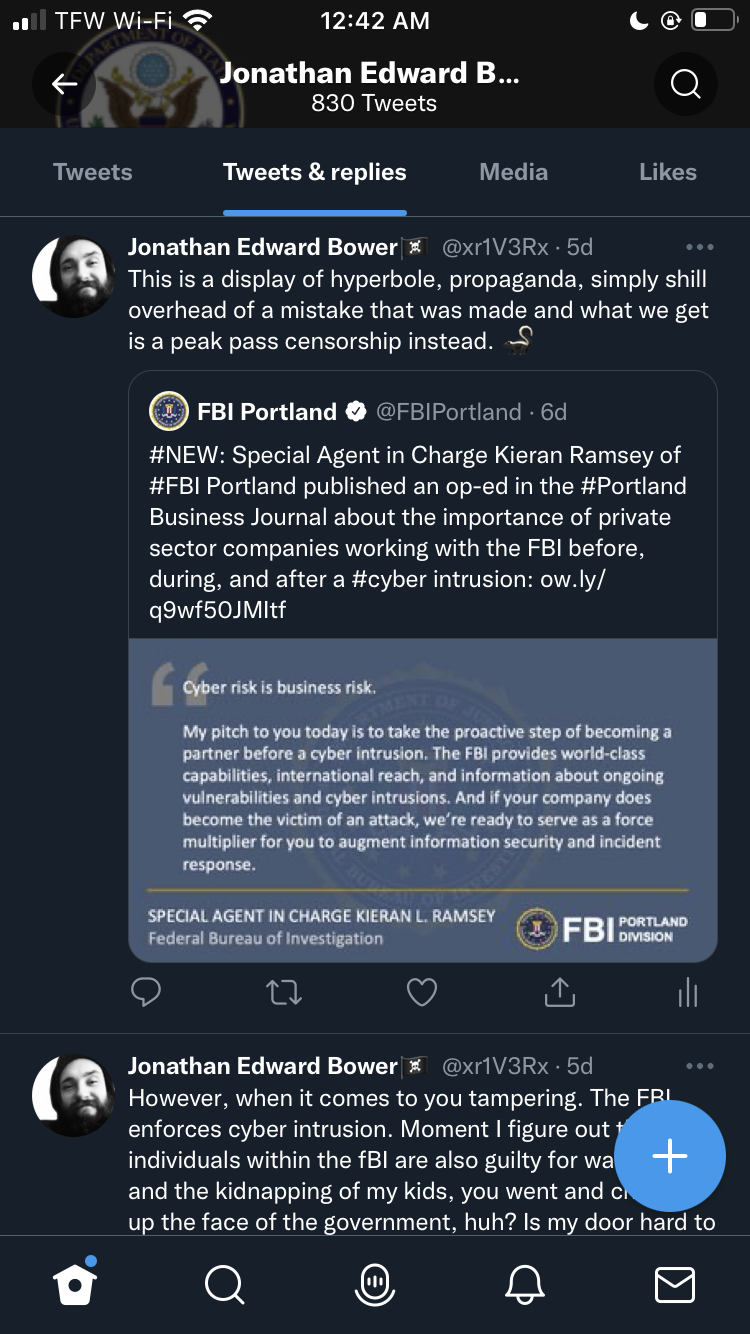View tweet analytics bar chart icon
The image size is (750, 1334).
tap(688, 992)
